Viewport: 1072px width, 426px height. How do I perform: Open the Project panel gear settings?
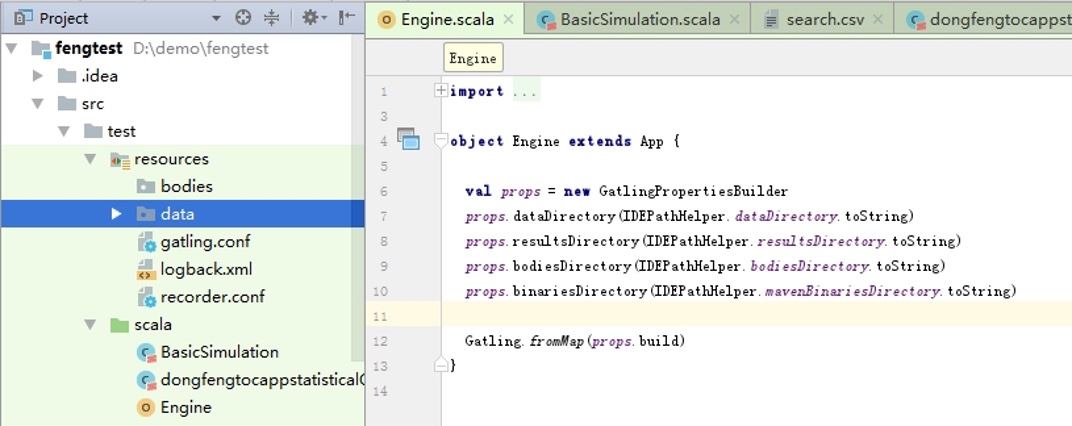pyautogui.click(x=310, y=18)
